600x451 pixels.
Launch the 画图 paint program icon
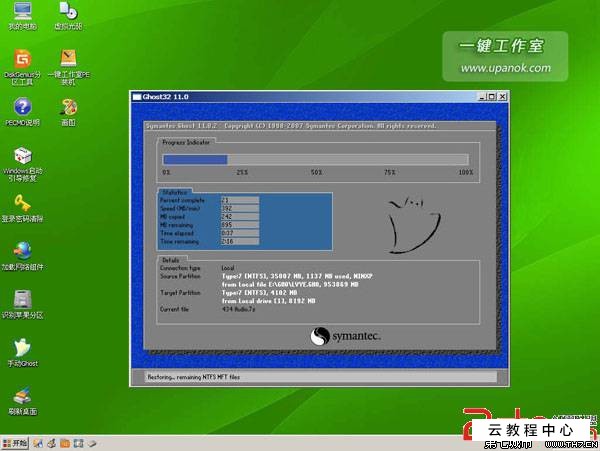[68, 107]
